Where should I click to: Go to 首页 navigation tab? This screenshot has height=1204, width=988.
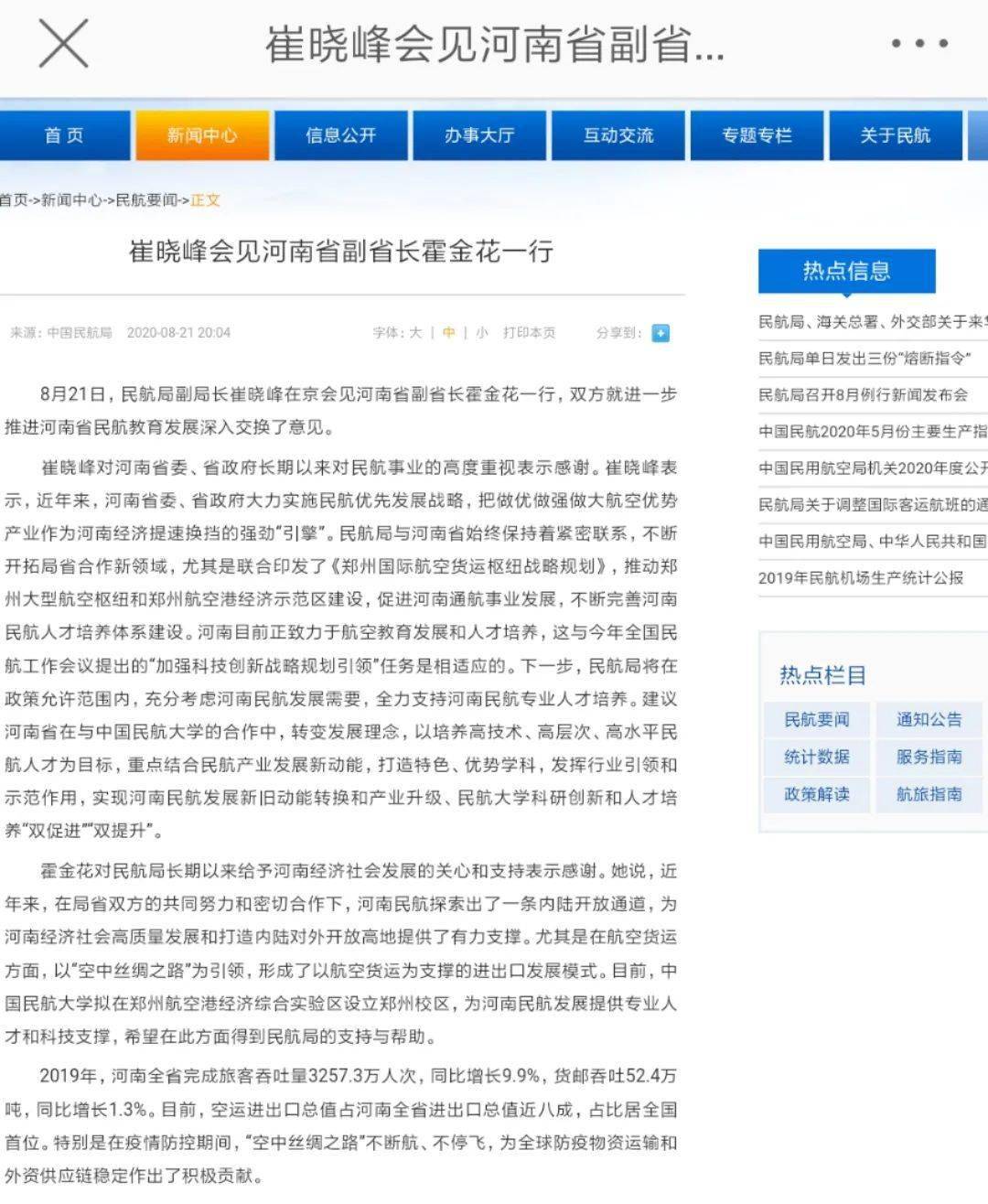[64, 135]
